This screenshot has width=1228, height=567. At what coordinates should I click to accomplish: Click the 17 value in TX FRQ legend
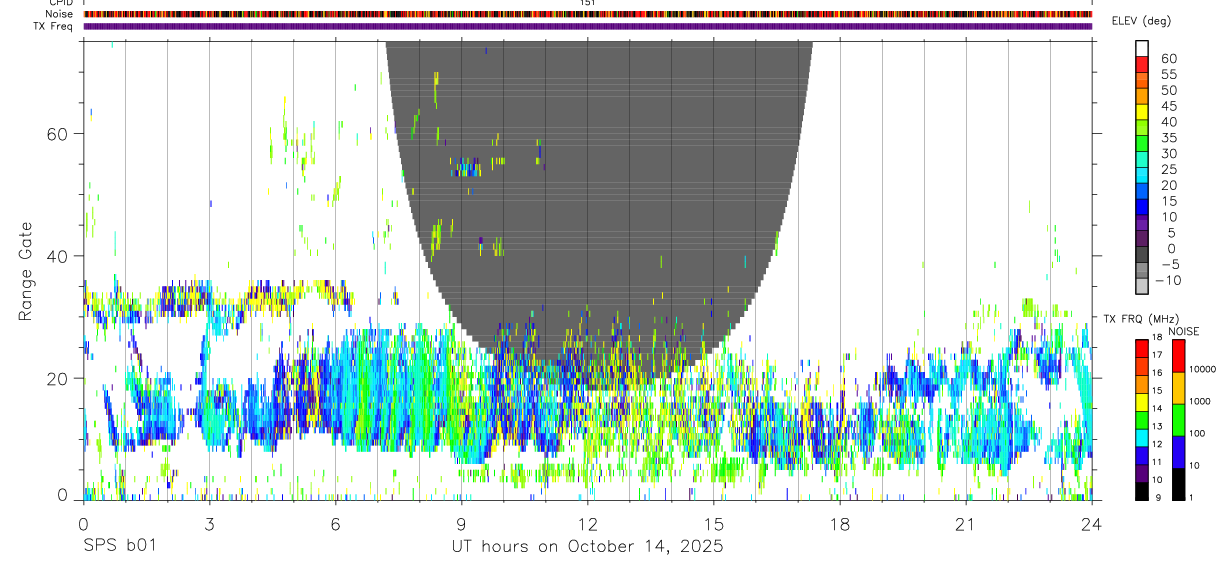[x=1155, y=354]
